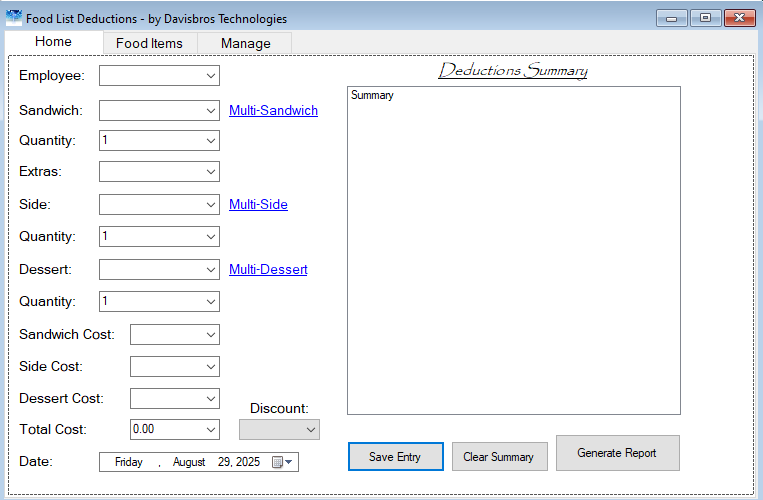The height and width of the screenshot is (500, 763).
Task: Open the Sandwich combo box
Action: point(159,110)
